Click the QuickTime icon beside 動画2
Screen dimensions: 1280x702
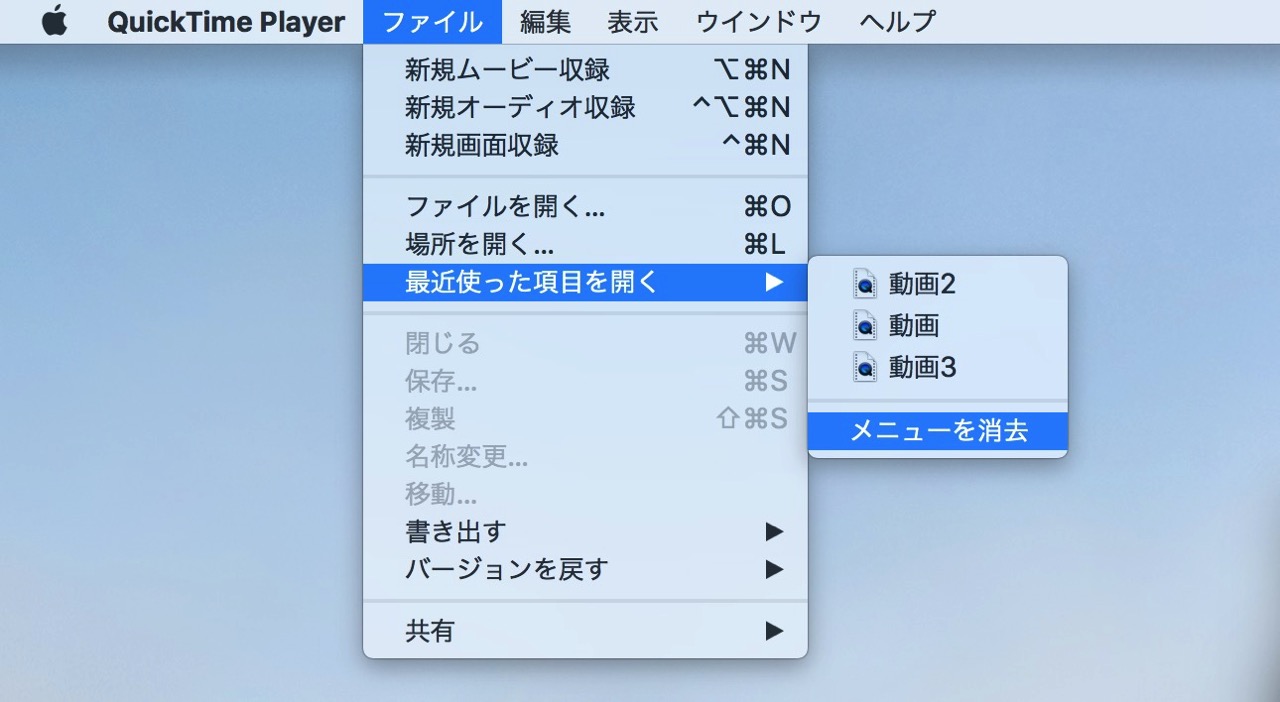click(x=865, y=284)
